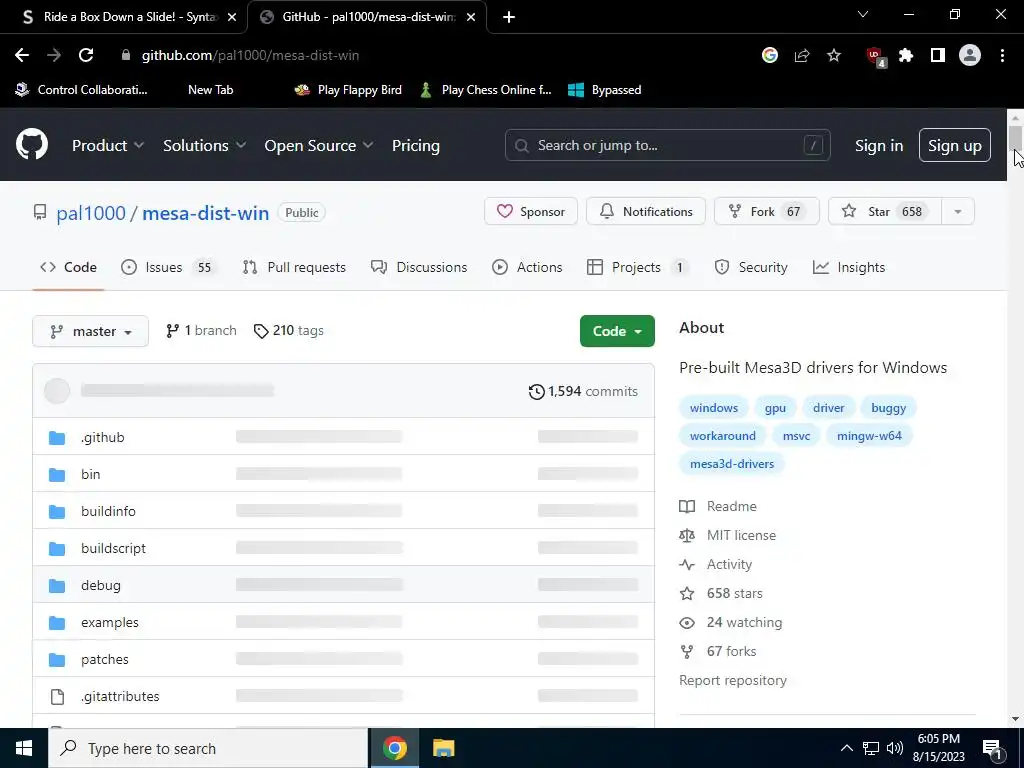The height and width of the screenshot is (768, 1024).
Task: Open the patches folder
Action: tap(104, 660)
